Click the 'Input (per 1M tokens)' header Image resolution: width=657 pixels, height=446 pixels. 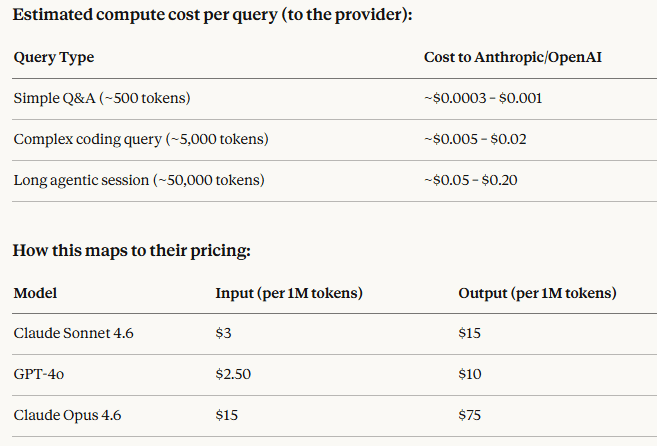289,293
